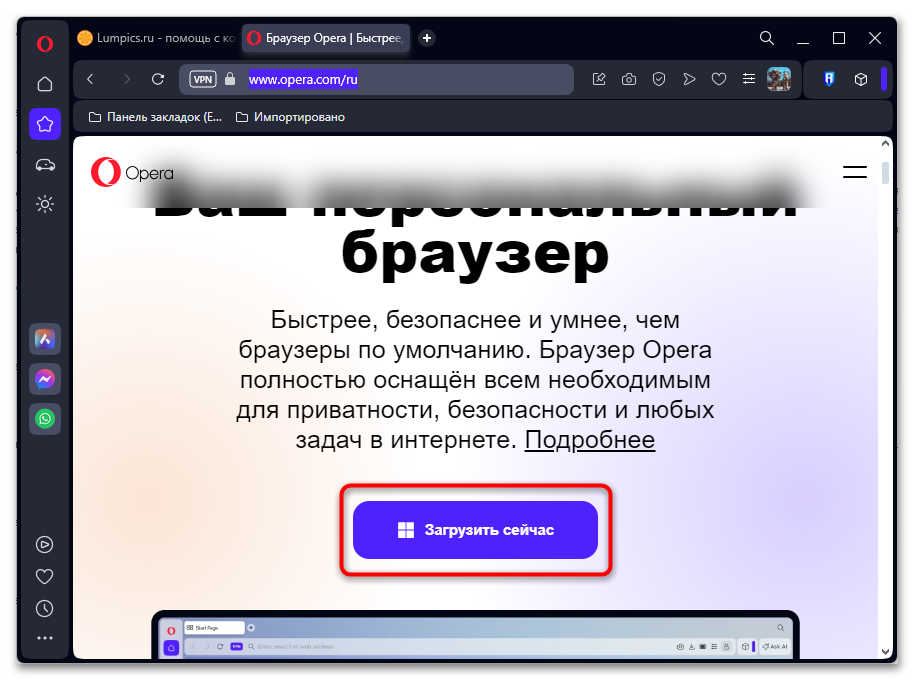Click the send (My Flow) arrow icon

(689, 79)
